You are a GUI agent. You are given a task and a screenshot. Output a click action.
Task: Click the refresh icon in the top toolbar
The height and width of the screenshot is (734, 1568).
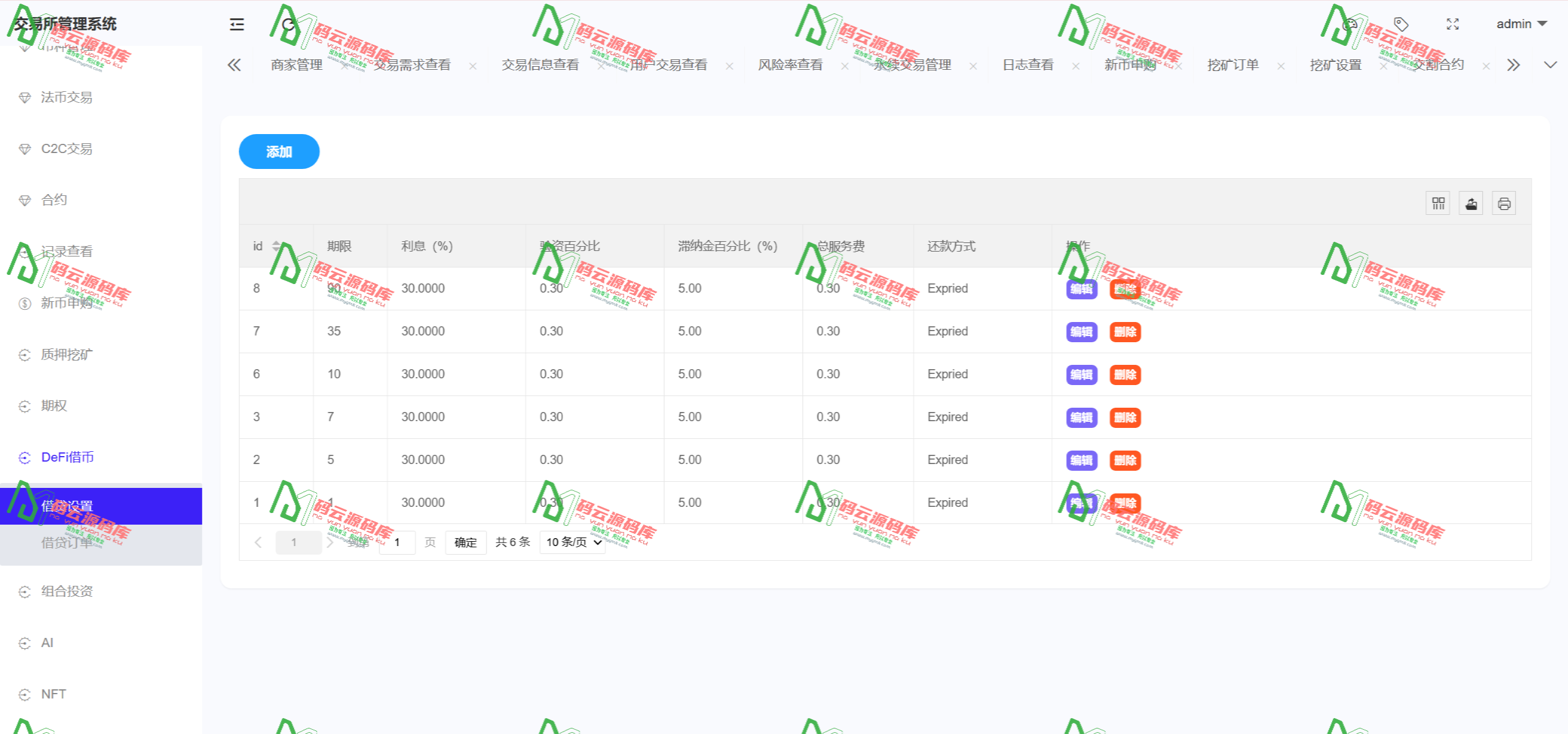[288, 24]
